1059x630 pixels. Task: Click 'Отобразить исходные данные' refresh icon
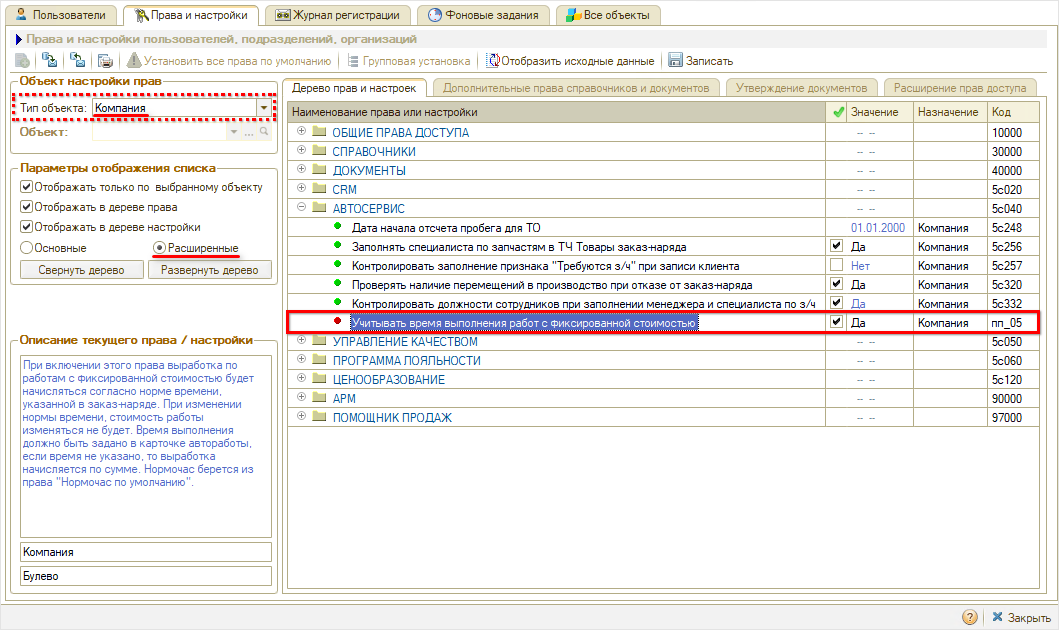coord(493,61)
